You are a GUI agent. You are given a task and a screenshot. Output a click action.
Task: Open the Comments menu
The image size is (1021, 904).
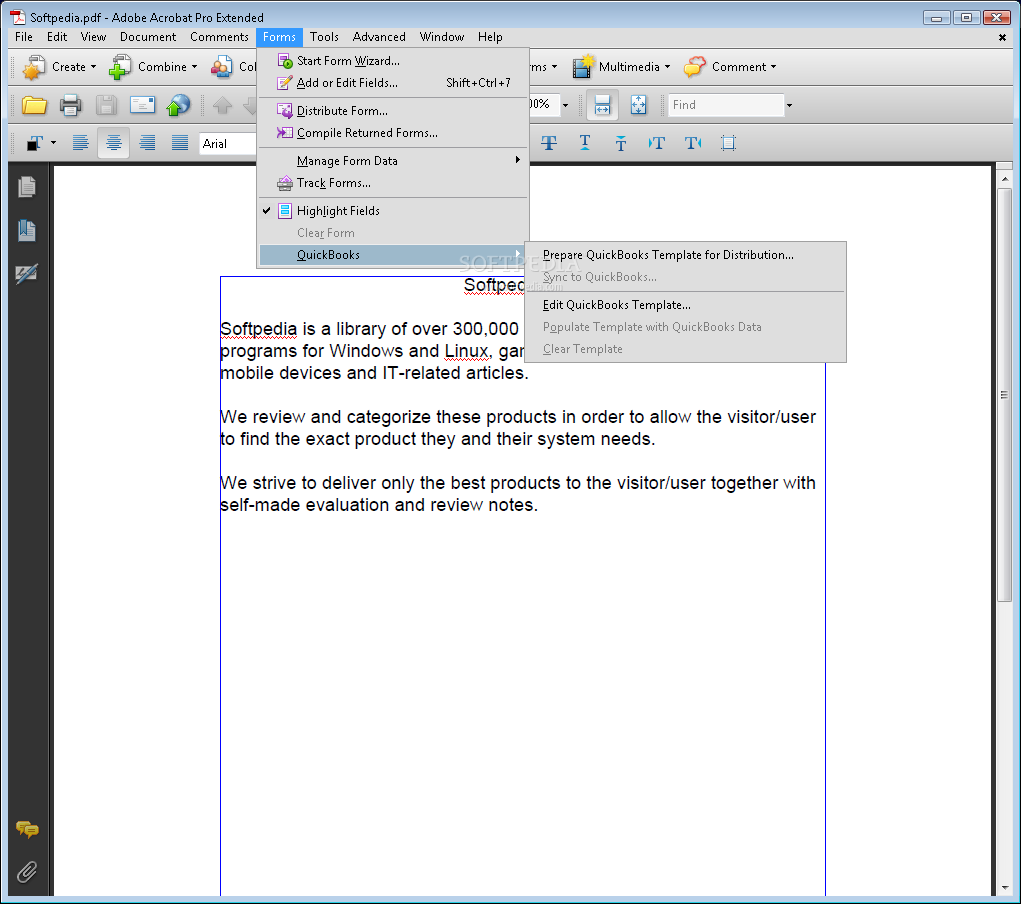tap(219, 37)
